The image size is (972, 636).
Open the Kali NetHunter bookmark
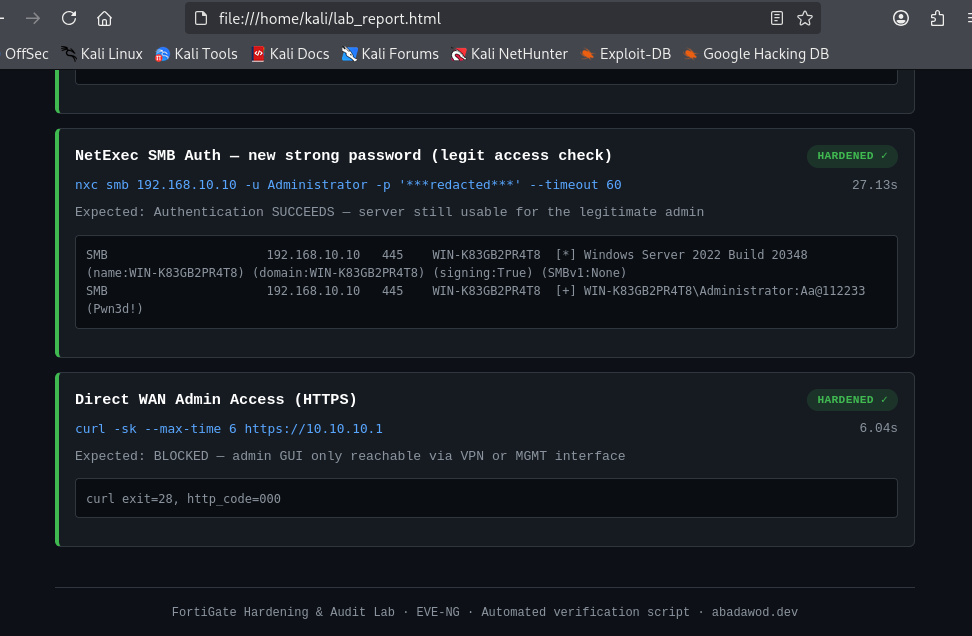coord(510,54)
